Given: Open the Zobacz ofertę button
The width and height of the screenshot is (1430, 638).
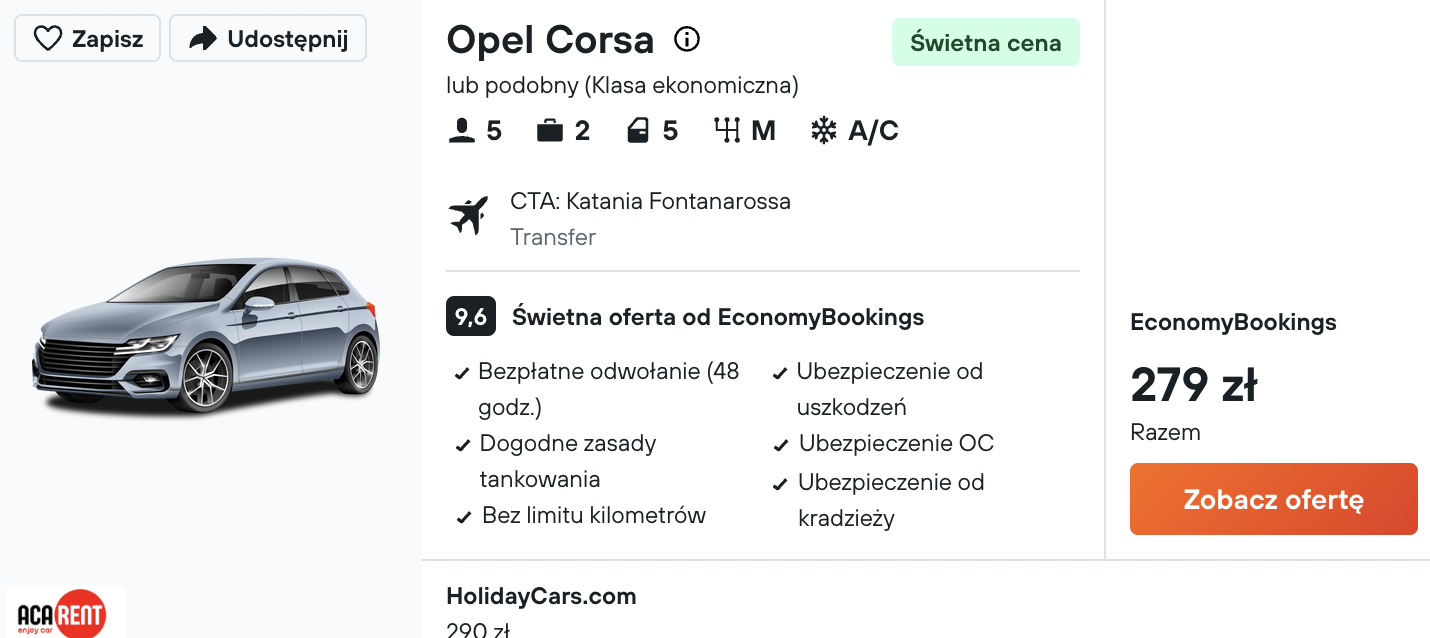Looking at the screenshot, I should (x=1274, y=499).
